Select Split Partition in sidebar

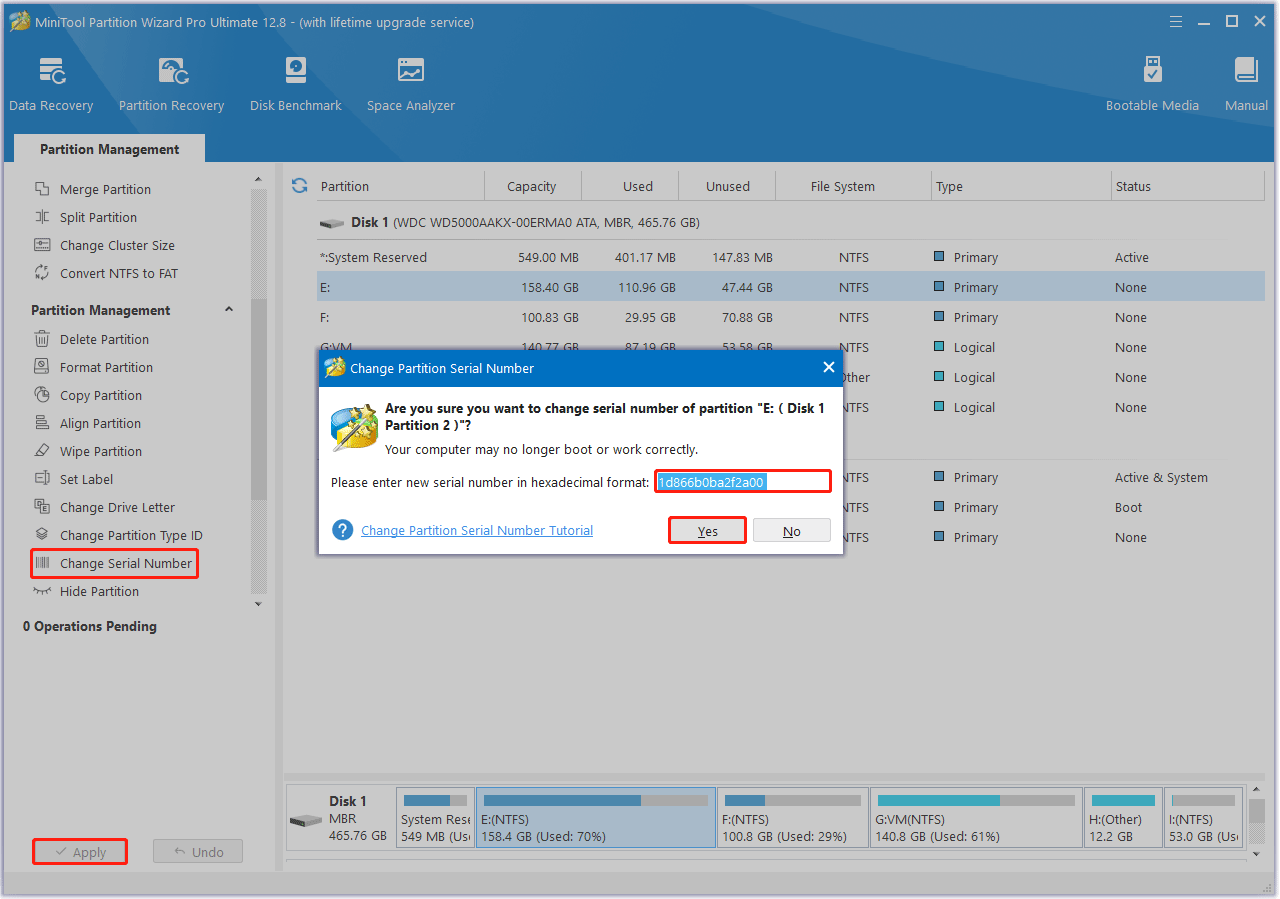coord(98,217)
